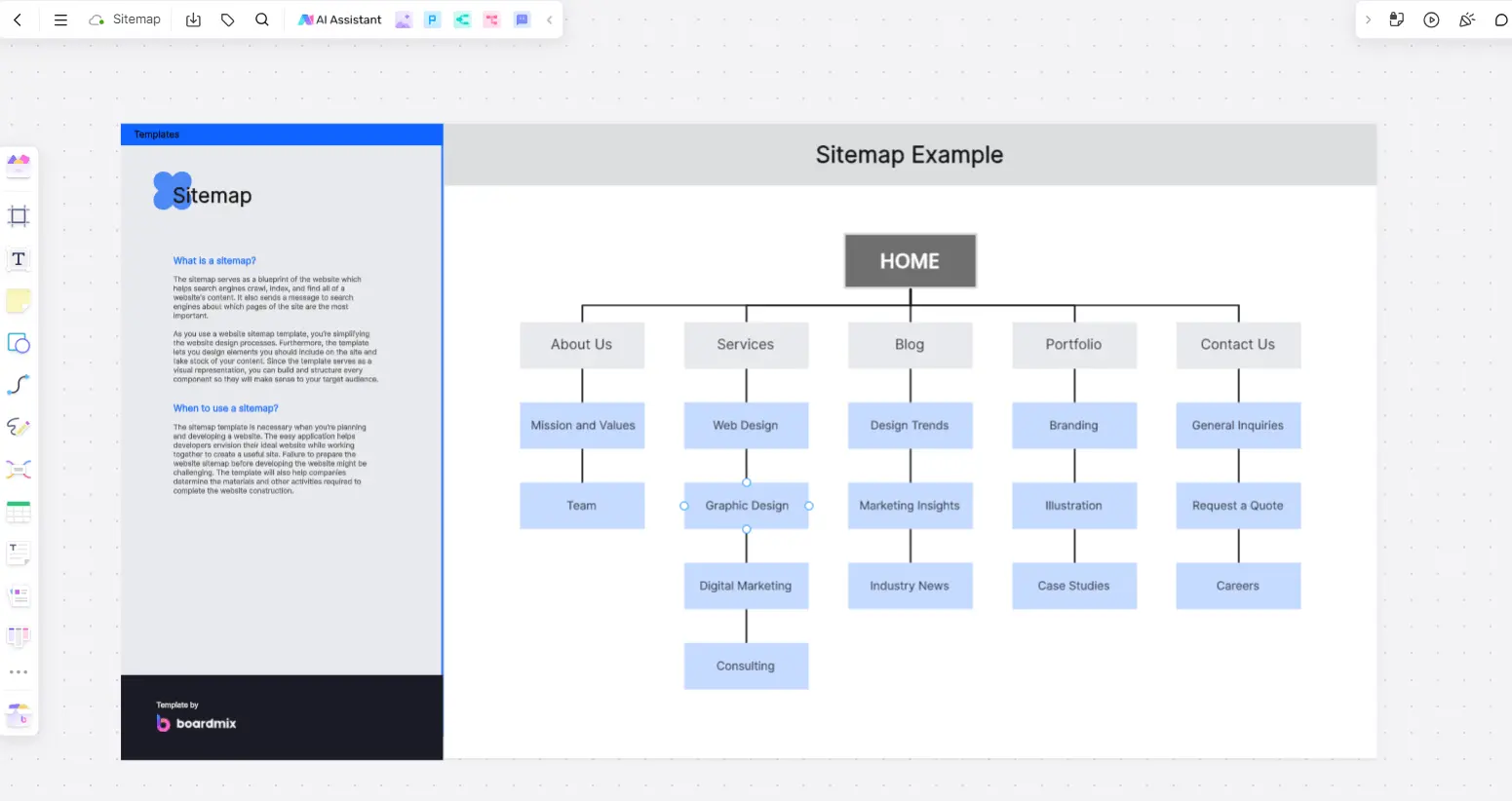The width and height of the screenshot is (1512, 801).
Task: Insert a table with the green Table tool
Action: [x=19, y=512]
